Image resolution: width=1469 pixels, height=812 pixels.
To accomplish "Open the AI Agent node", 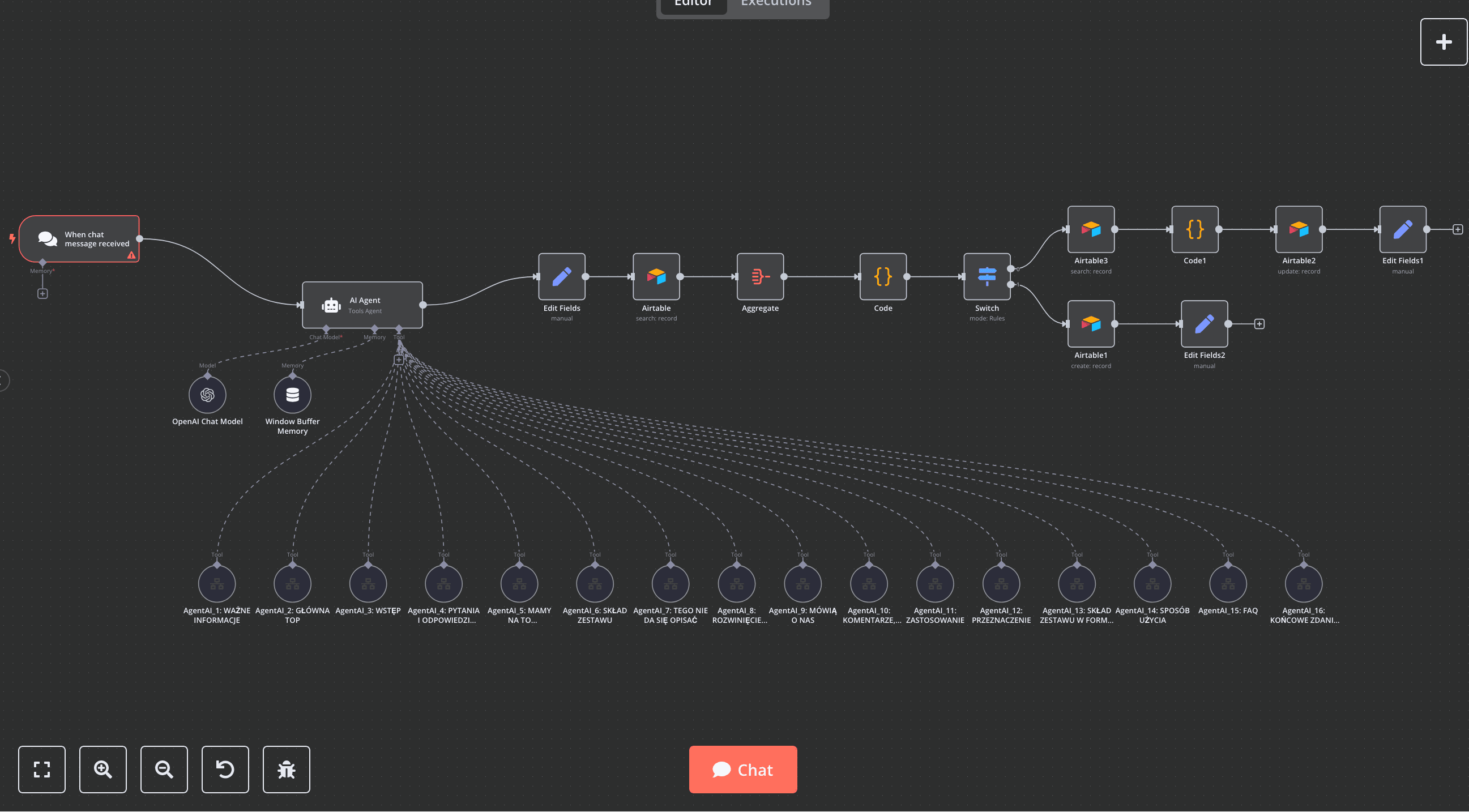I will coord(362,305).
